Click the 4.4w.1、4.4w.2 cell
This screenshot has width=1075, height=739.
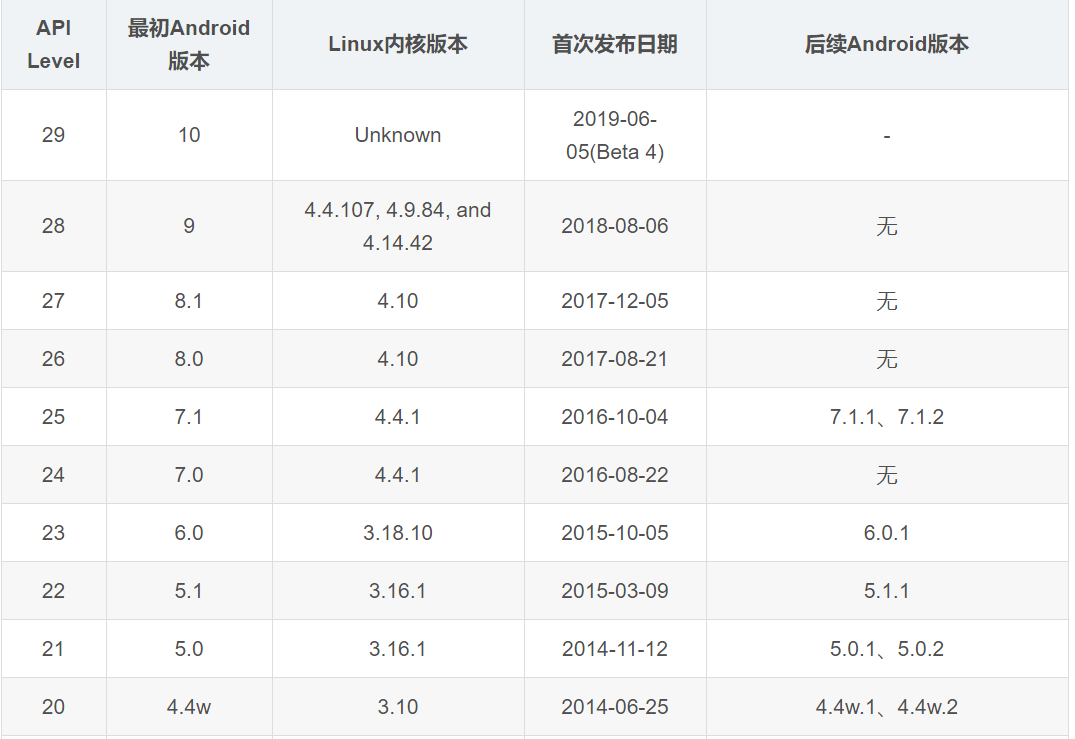click(x=887, y=707)
